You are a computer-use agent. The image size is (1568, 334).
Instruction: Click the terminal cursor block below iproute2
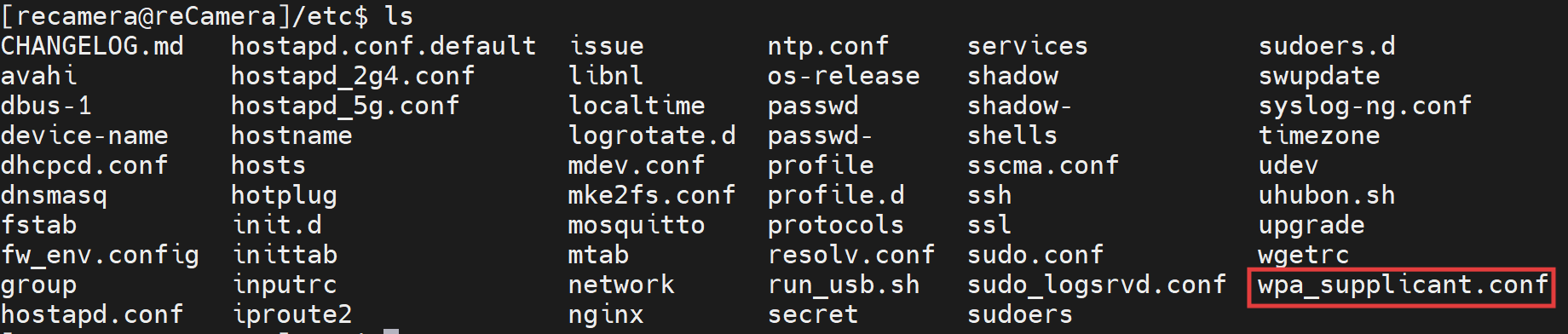click(391, 331)
